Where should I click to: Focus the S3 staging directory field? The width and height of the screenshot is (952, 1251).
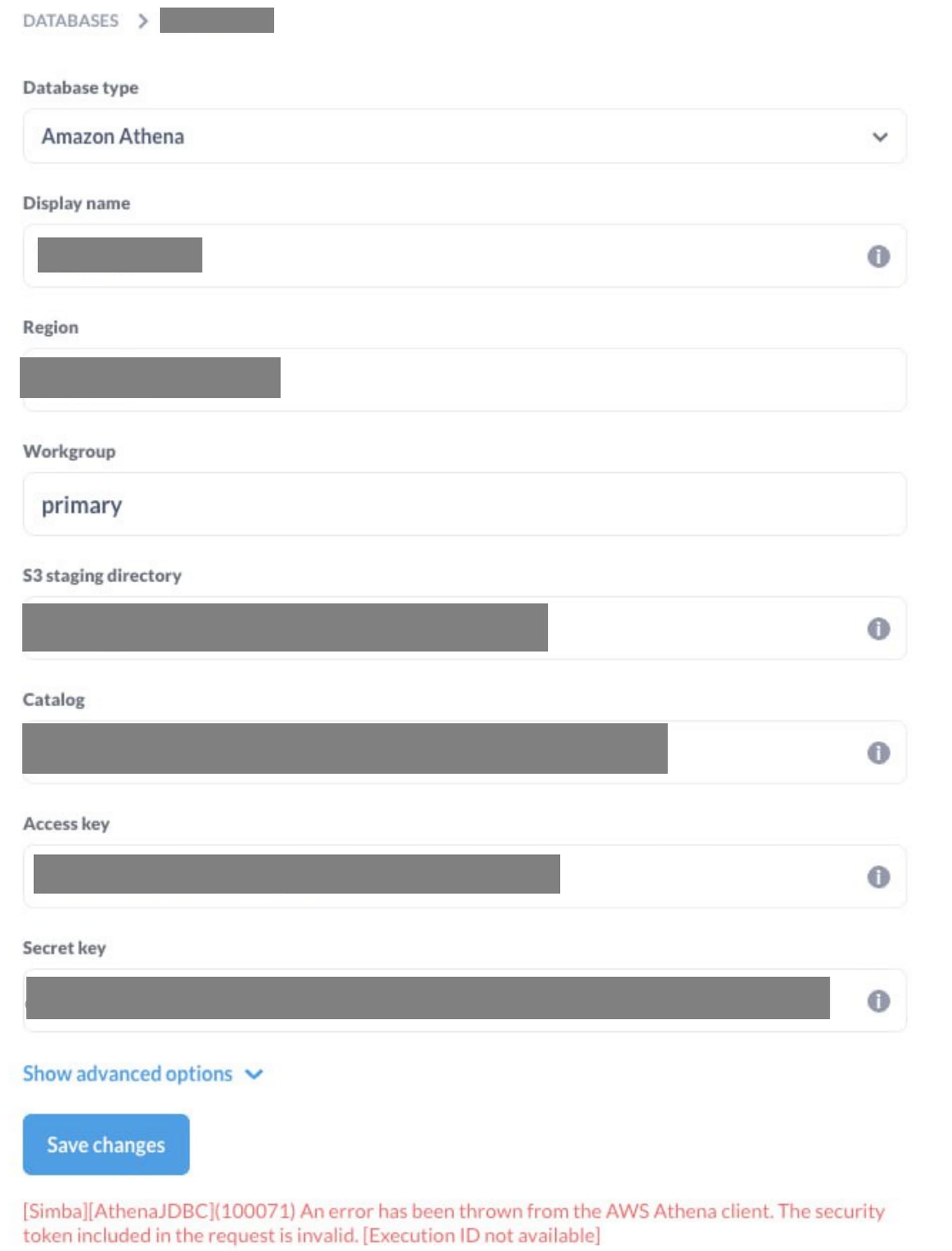tap(465, 628)
